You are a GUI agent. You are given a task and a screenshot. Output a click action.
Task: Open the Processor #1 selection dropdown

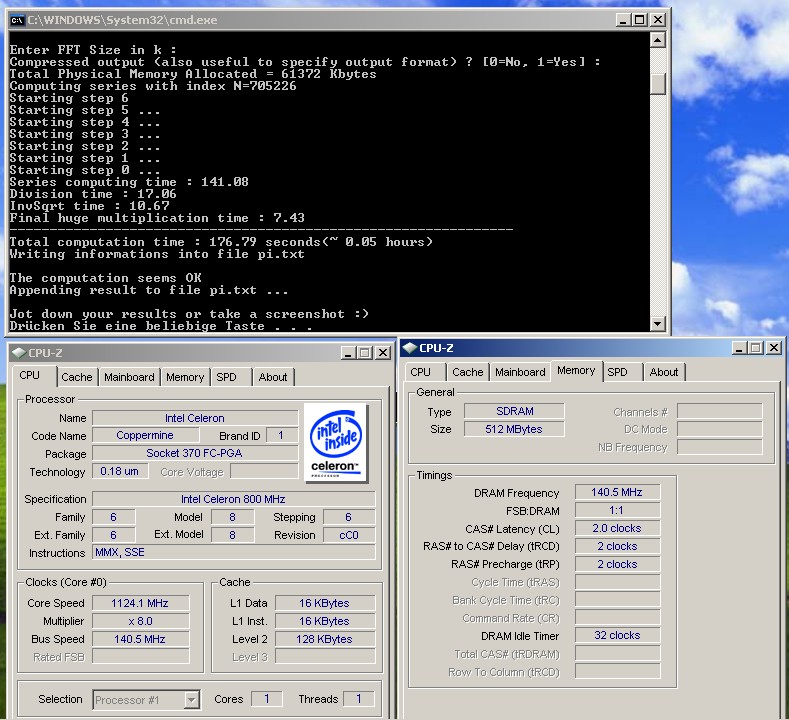coord(191,699)
